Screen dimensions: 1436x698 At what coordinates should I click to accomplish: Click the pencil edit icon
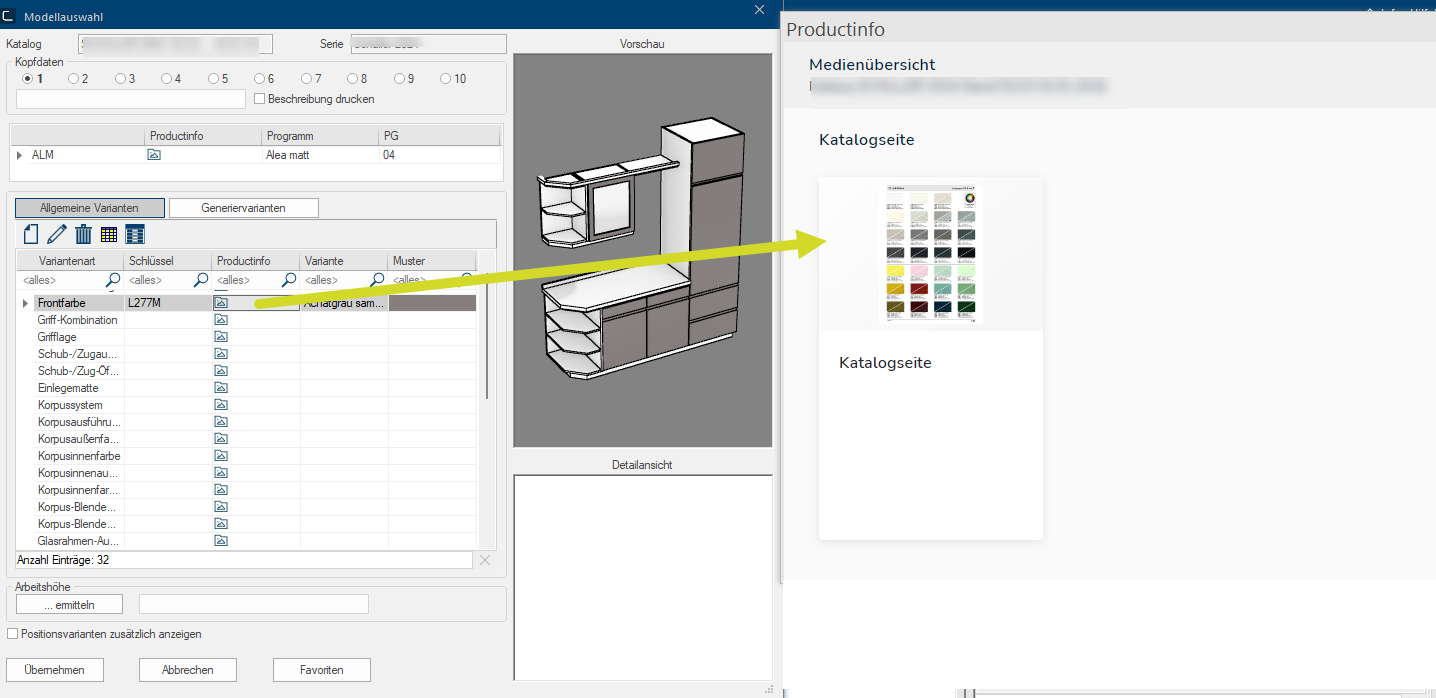(x=57, y=234)
